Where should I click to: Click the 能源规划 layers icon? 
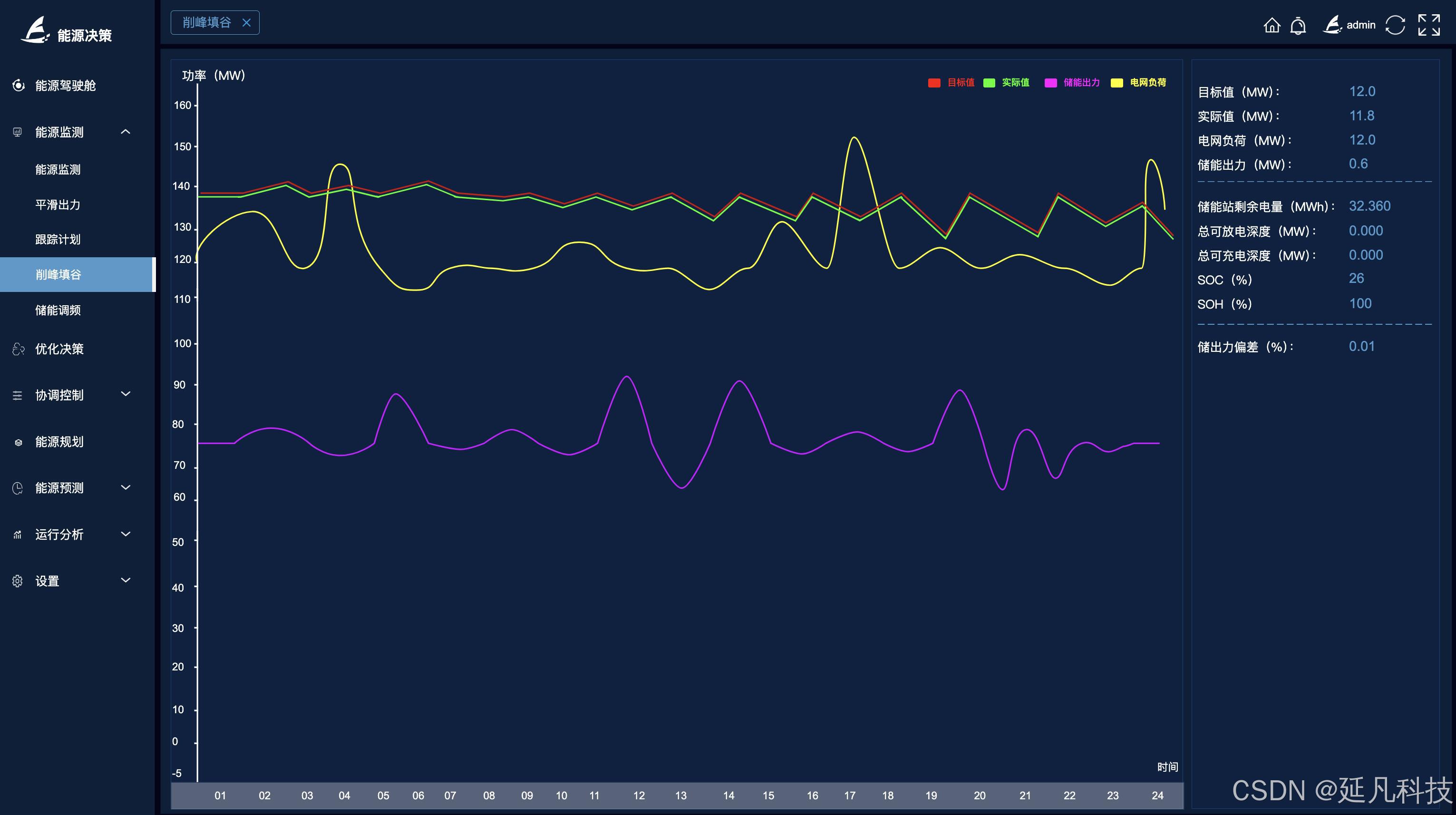18,442
